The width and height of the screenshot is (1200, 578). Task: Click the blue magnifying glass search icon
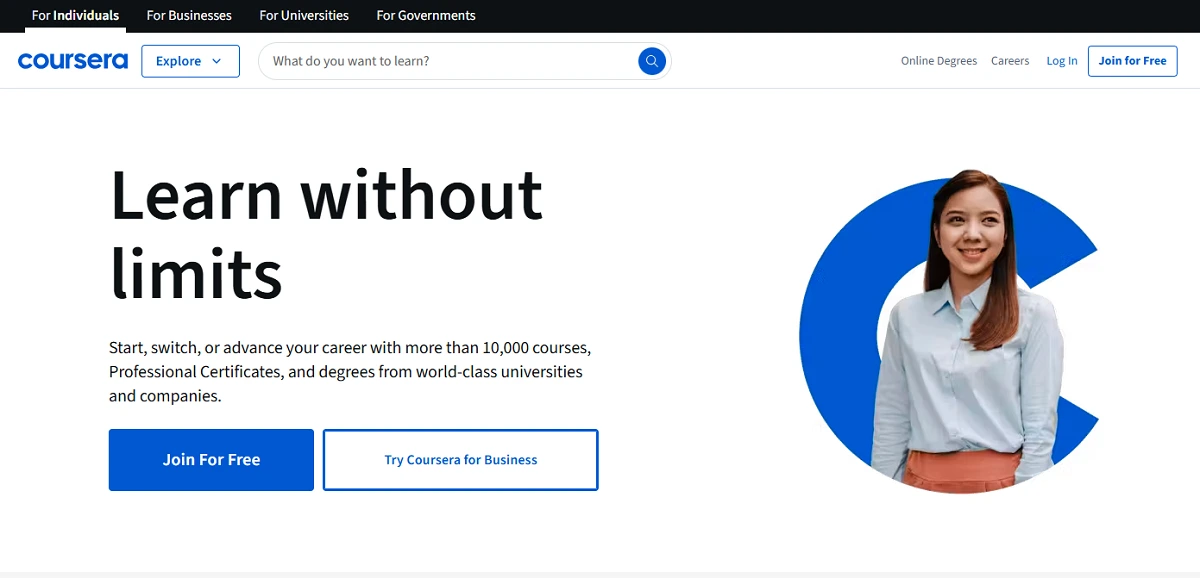pos(651,61)
